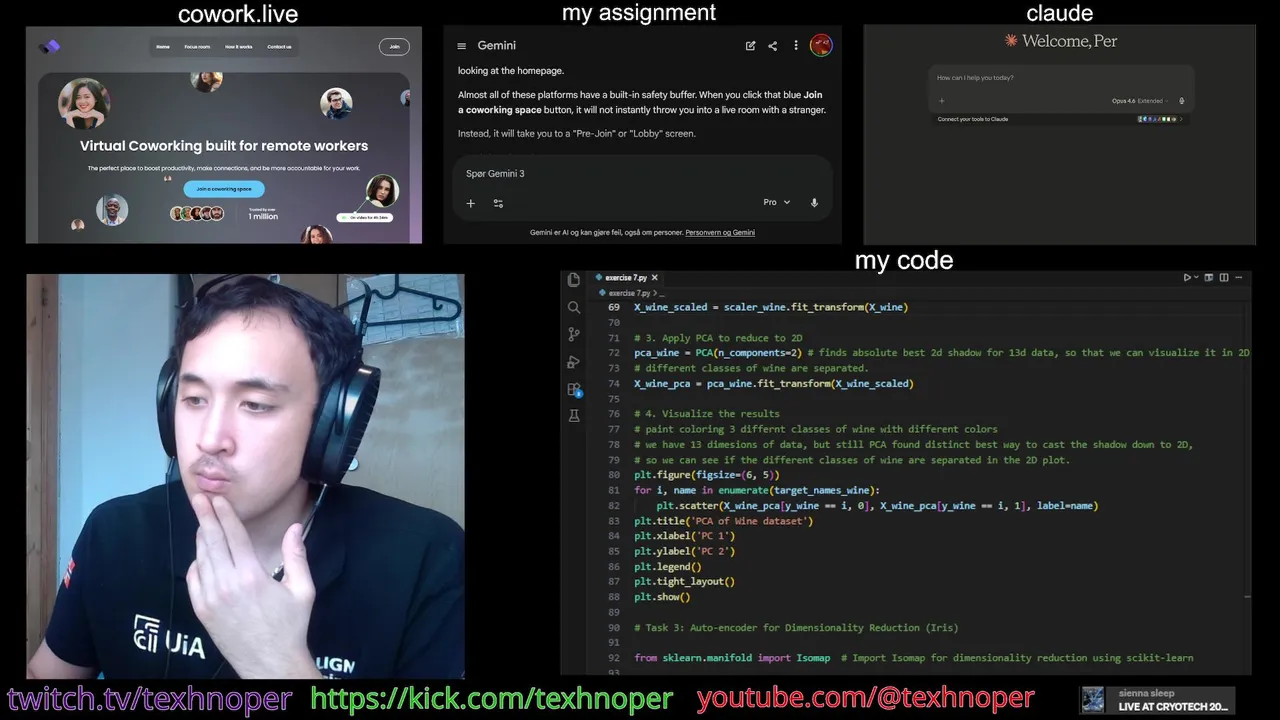
Task: Select the exercise 7.py editor tab
Action: coord(626,278)
